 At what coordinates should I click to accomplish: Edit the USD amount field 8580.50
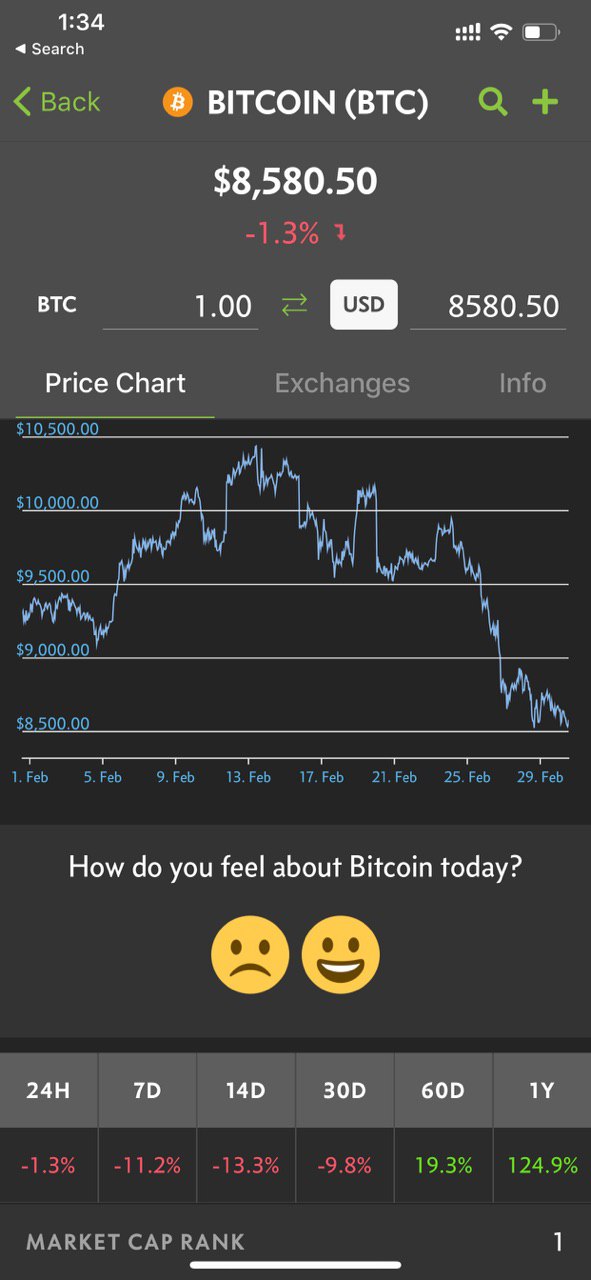pos(488,306)
